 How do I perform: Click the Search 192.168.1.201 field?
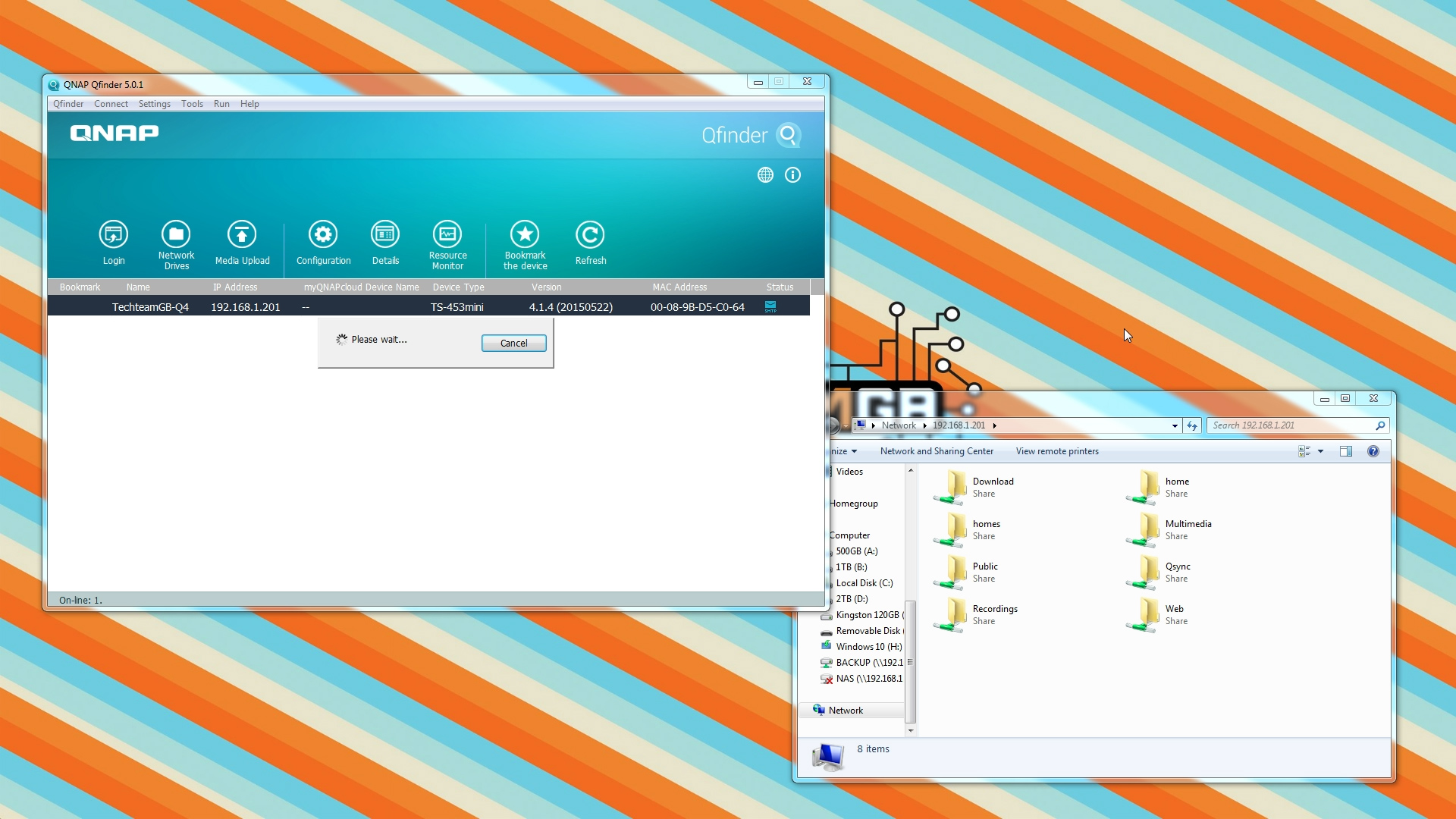1289,425
